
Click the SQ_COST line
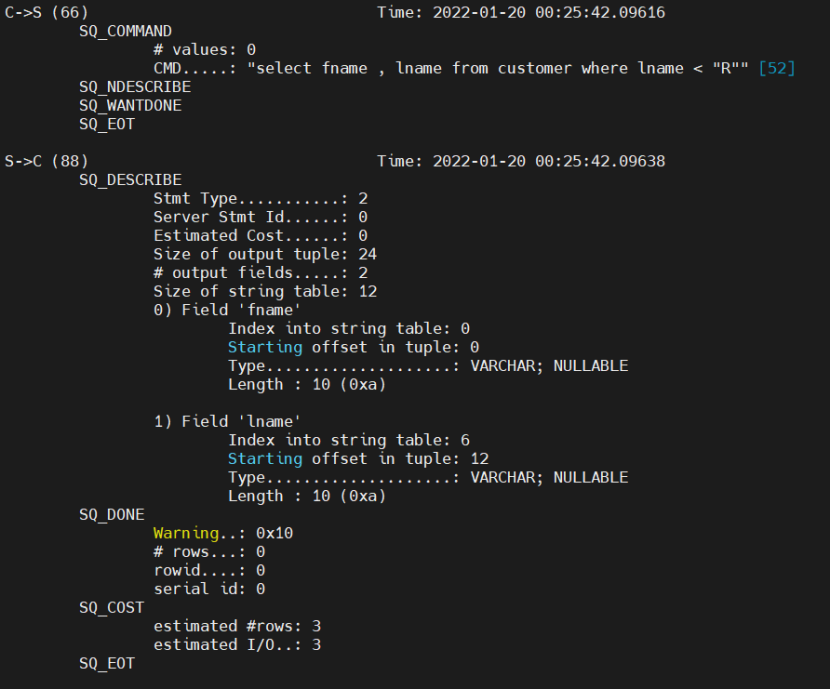pos(112,607)
